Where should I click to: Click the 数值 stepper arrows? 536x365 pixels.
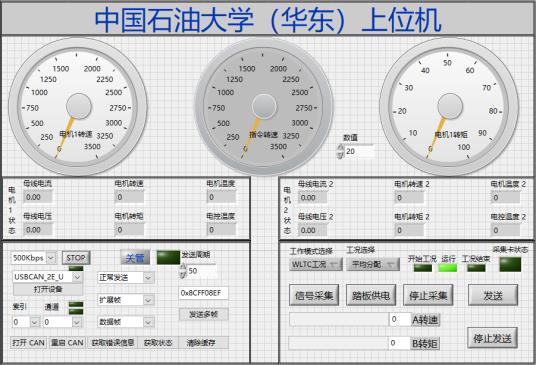340,151
